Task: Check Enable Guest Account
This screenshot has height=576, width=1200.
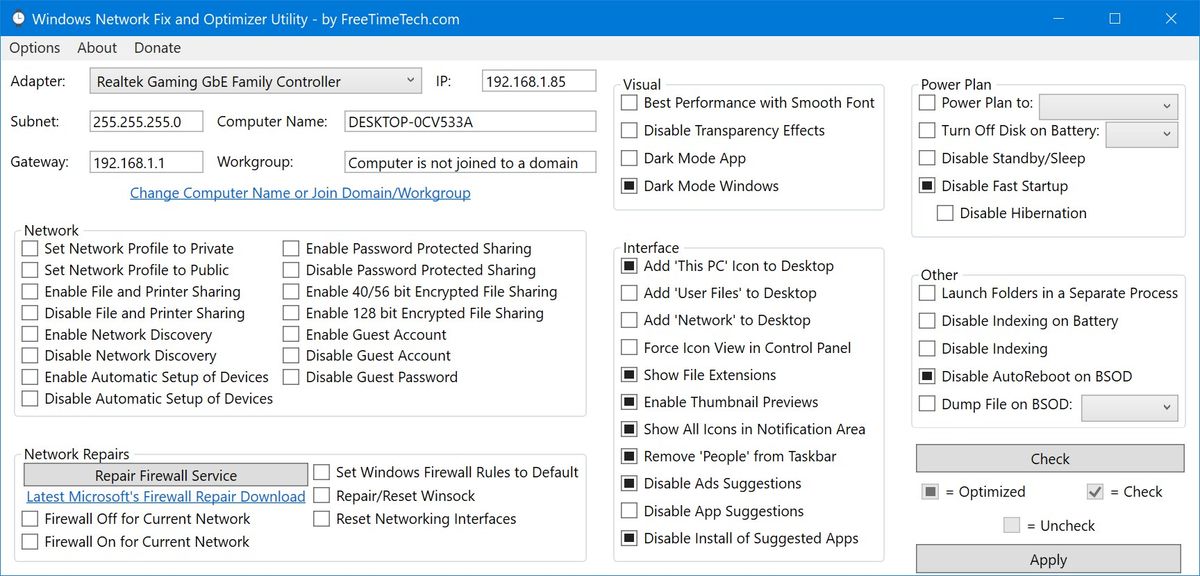Action: 291,334
